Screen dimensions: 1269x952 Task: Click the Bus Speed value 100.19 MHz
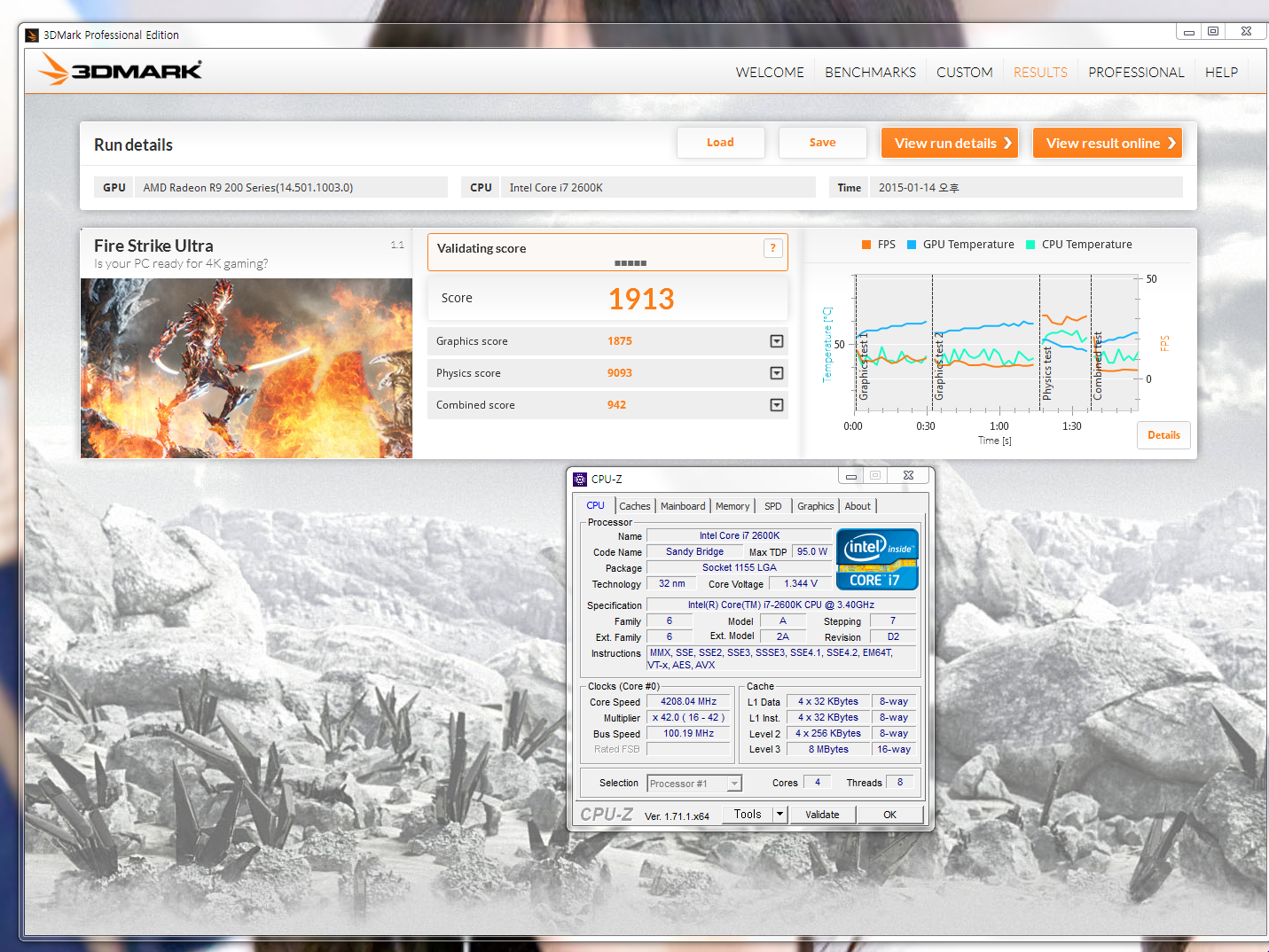(x=688, y=733)
